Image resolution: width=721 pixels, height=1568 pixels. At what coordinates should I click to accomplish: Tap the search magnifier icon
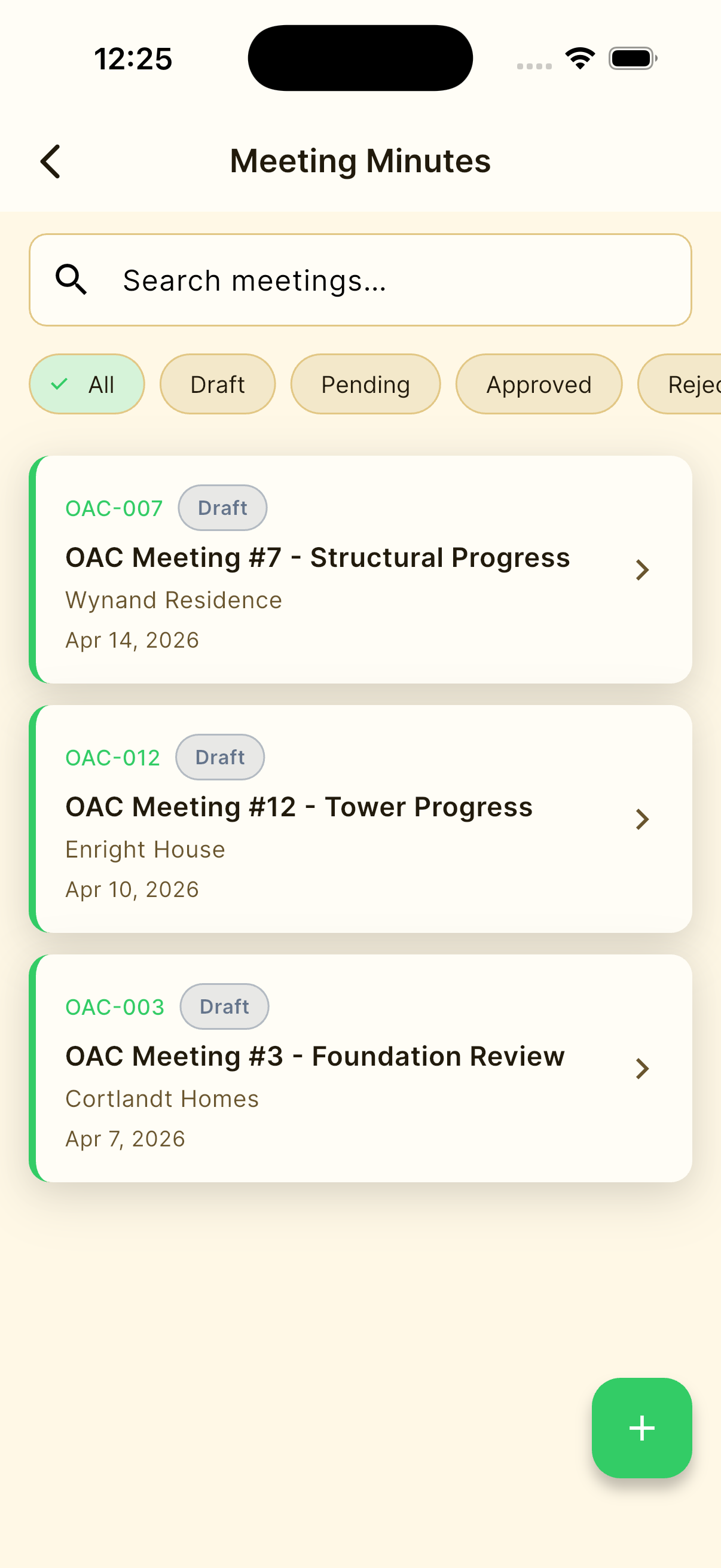click(x=71, y=280)
